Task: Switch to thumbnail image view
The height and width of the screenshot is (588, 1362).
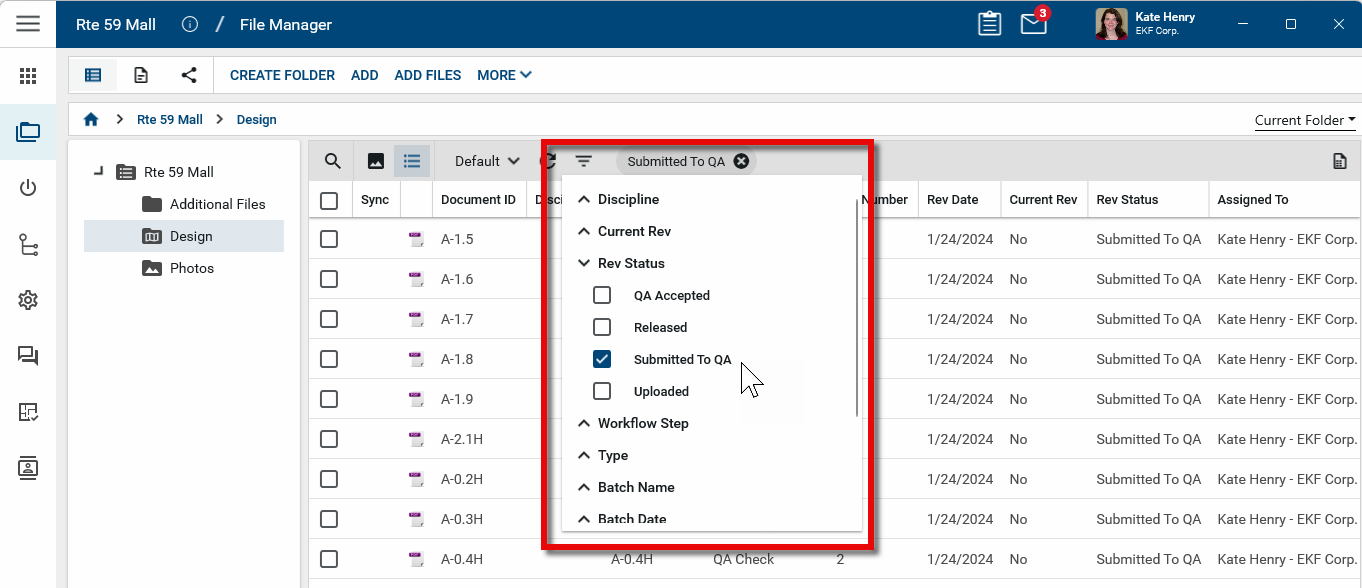Action: pos(376,161)
